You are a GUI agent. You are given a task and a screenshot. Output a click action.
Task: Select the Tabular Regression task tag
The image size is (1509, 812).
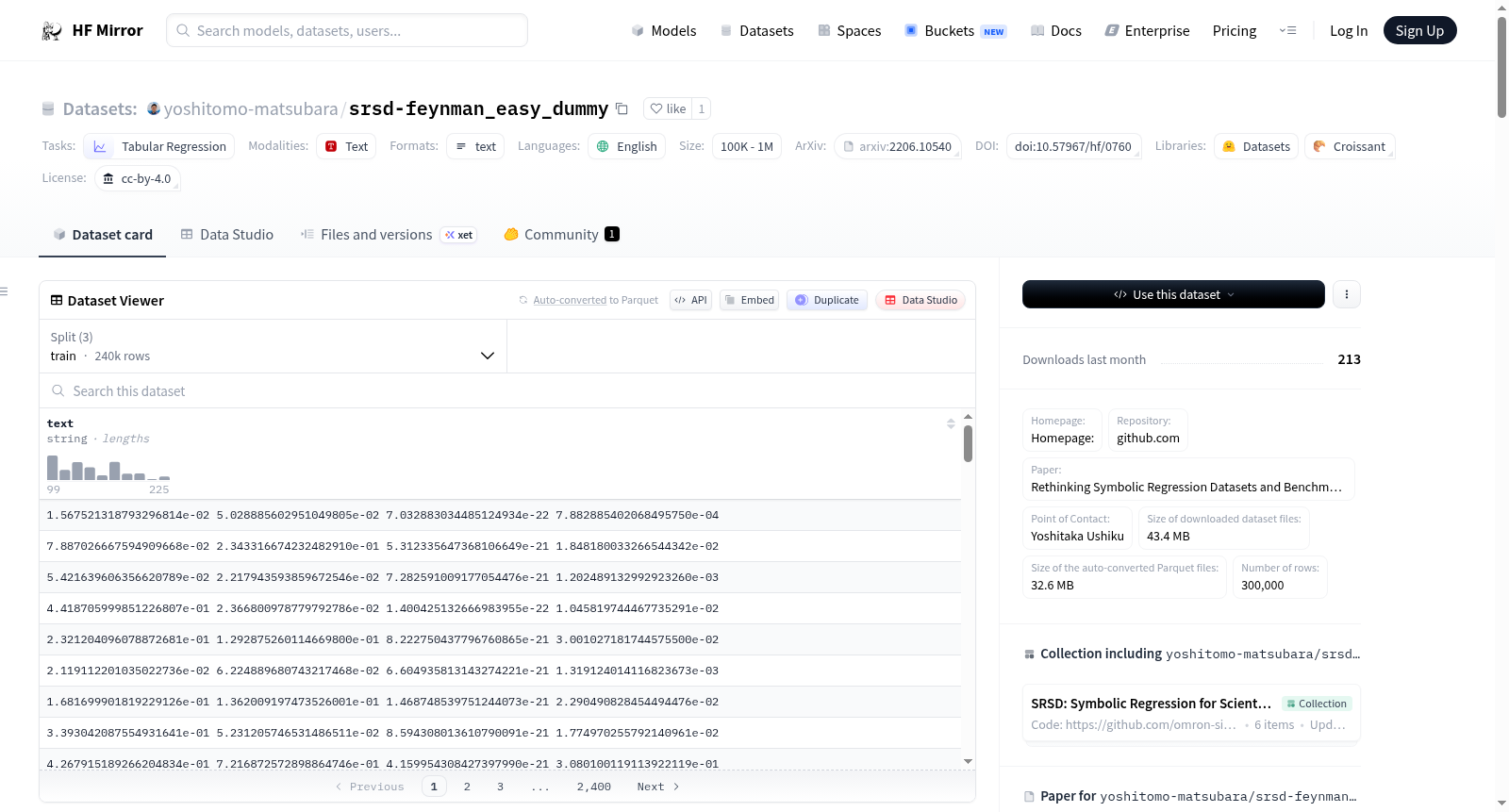click(159, 146)
